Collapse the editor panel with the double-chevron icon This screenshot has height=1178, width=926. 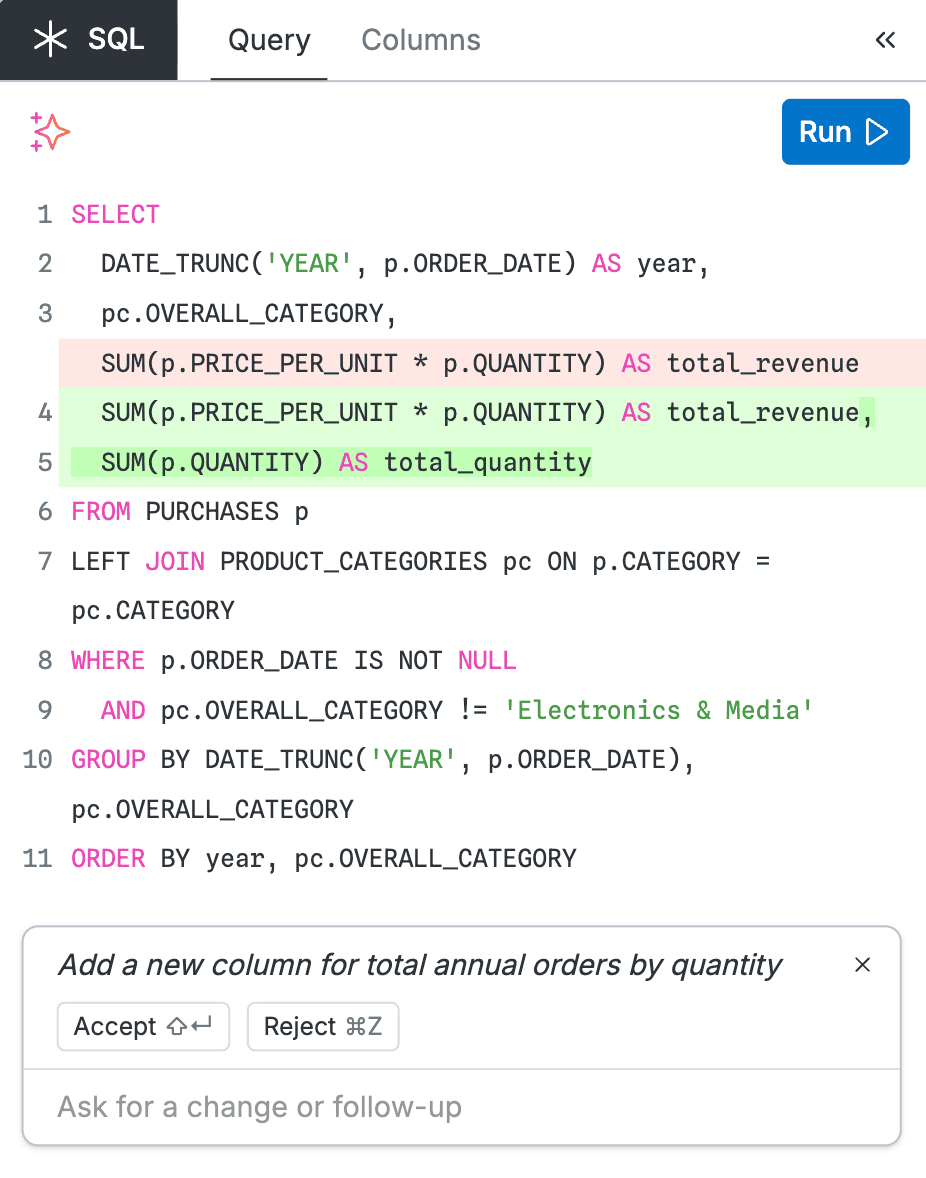[885, 40]
